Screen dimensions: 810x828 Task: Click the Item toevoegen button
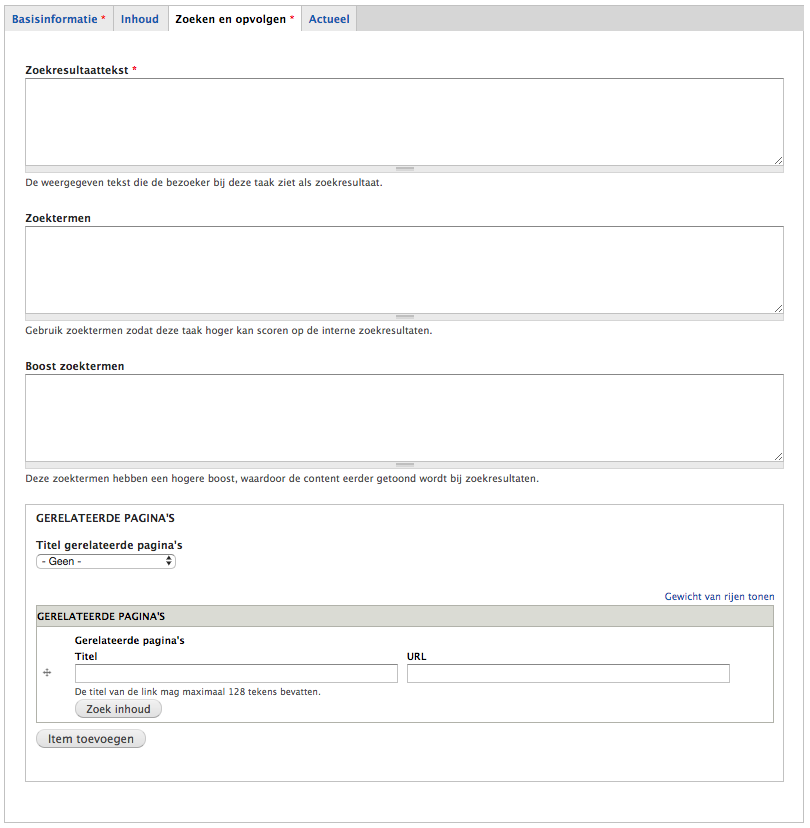point(91,739)
